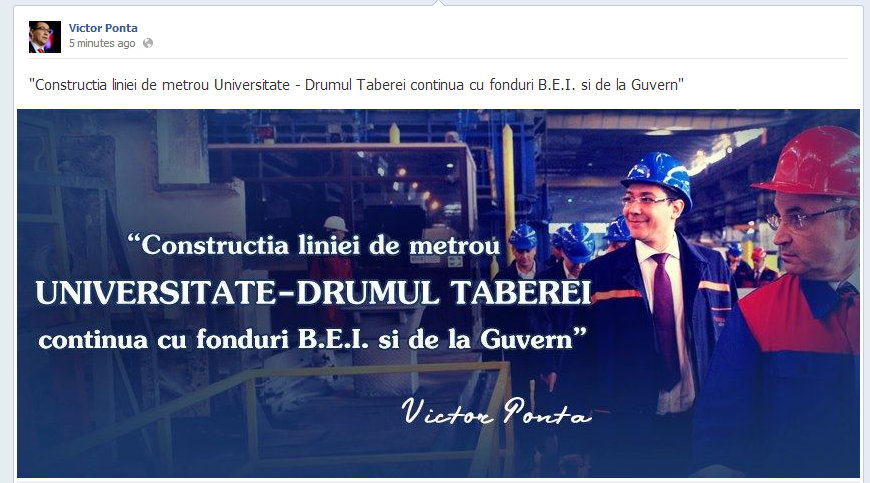Click the pointer notch above the post
870x483 pixels.
click(x=438, y=3)
